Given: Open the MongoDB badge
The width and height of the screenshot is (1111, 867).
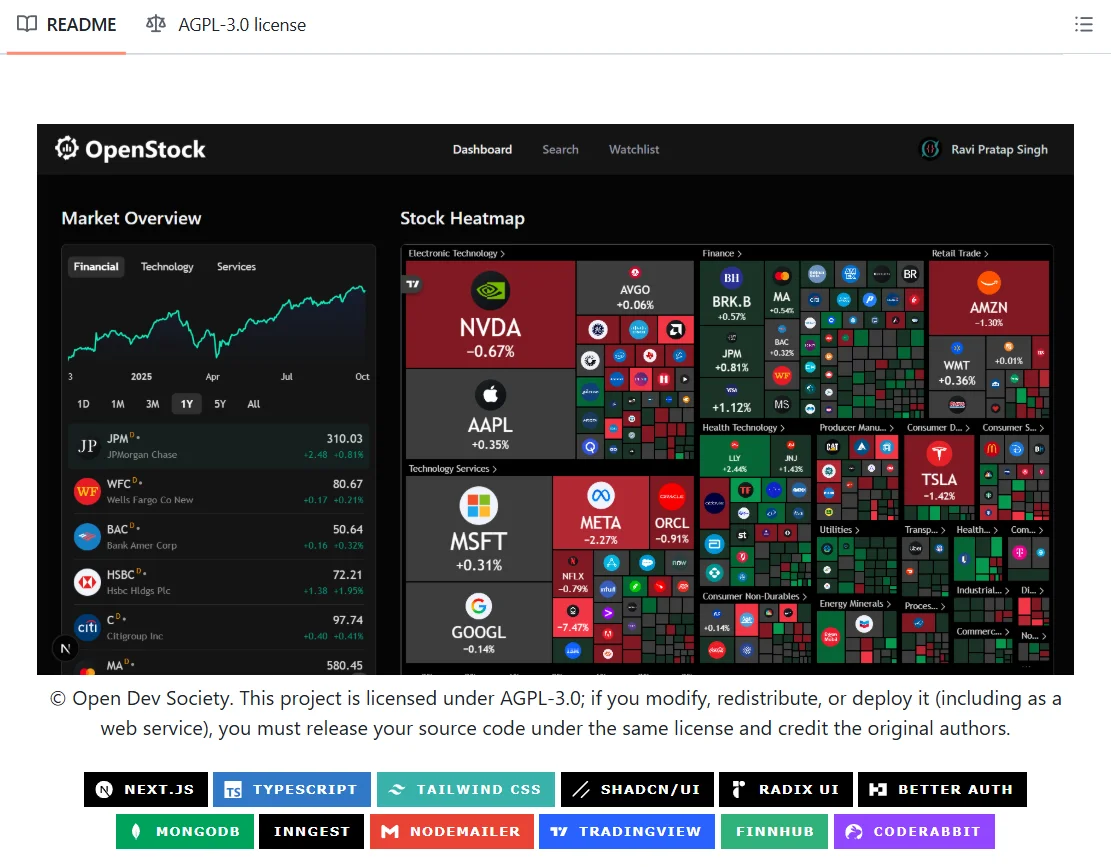Looking at the screenshot, I should coord(185,832).
